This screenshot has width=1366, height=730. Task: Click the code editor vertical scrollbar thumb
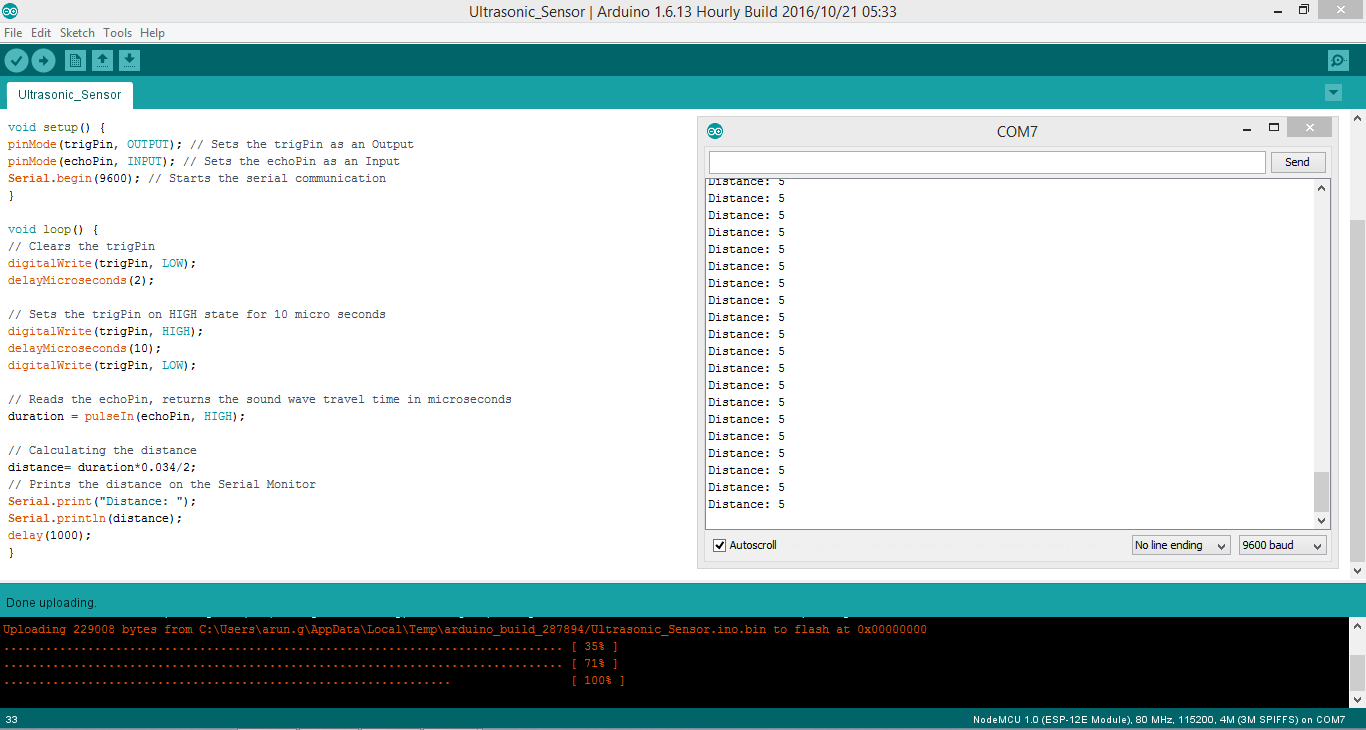coord(1358,391)
